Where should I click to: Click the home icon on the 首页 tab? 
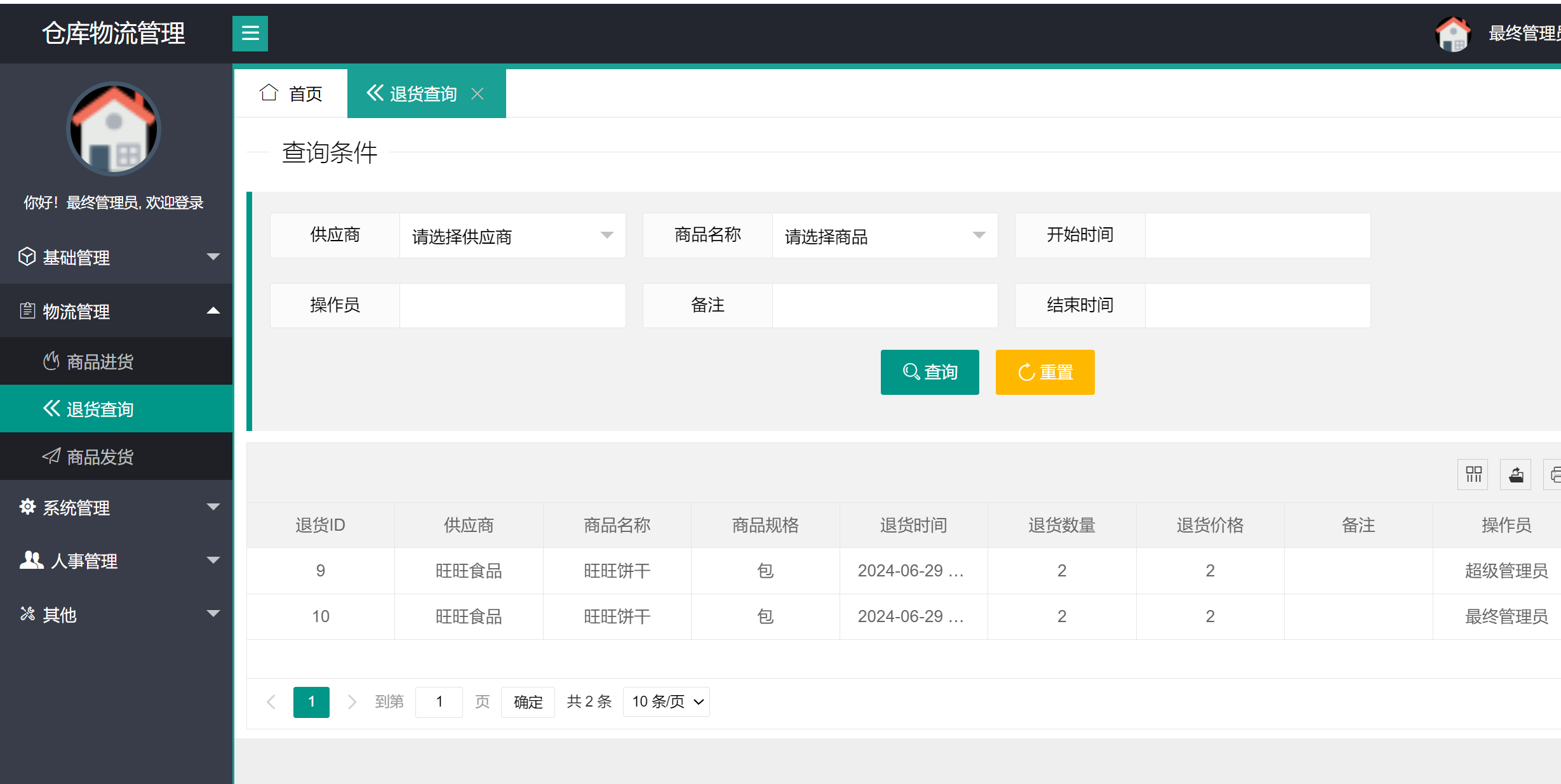tap(269, 92)
